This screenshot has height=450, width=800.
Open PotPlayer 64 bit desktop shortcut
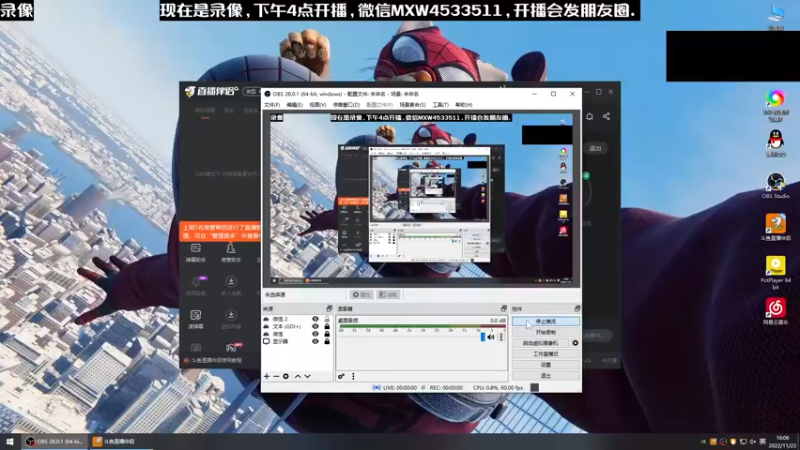[x=776, y=273]
